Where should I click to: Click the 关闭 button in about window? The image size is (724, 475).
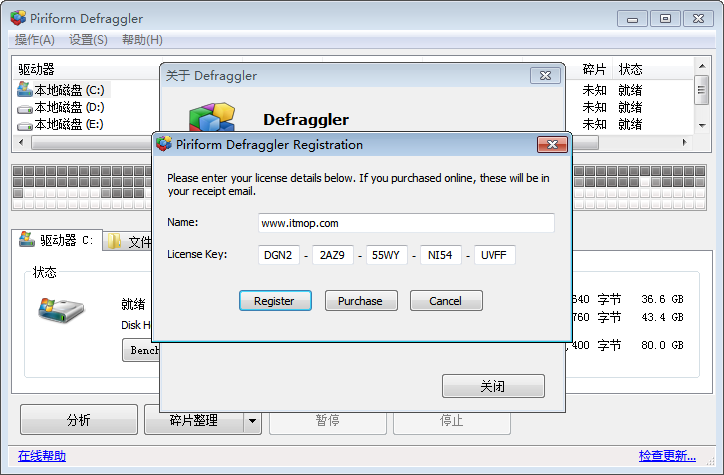click(x=493, y=386)
